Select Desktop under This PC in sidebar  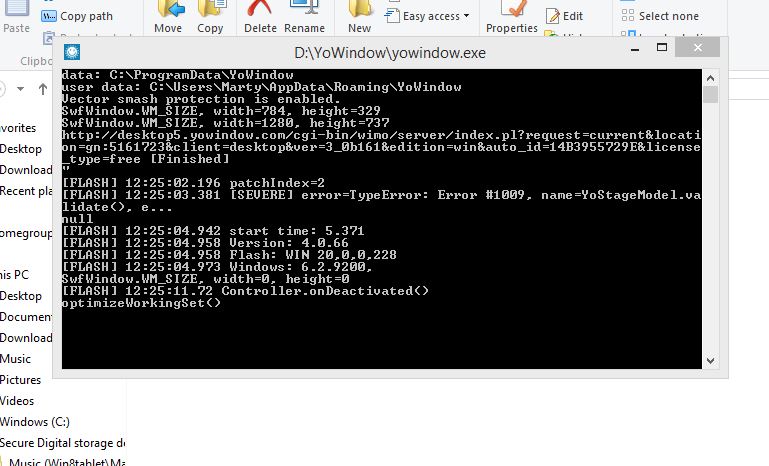tap(21, 296)
